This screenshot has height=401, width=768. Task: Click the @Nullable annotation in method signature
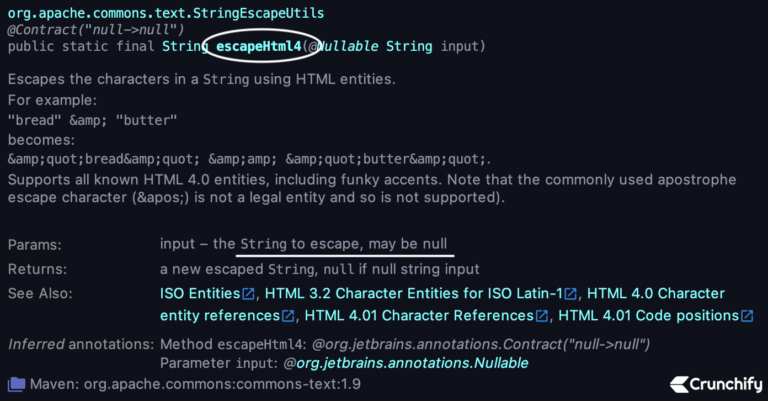(343, 47)
